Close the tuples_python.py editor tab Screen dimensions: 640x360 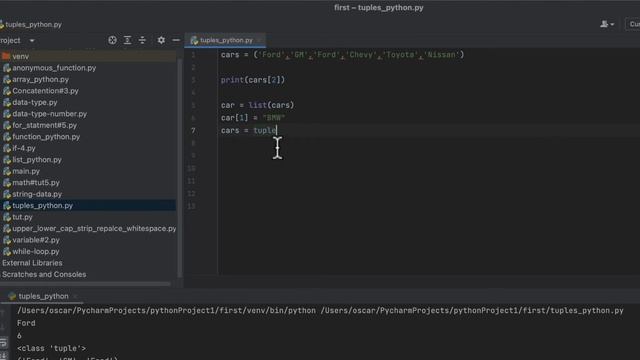point(259,40)
